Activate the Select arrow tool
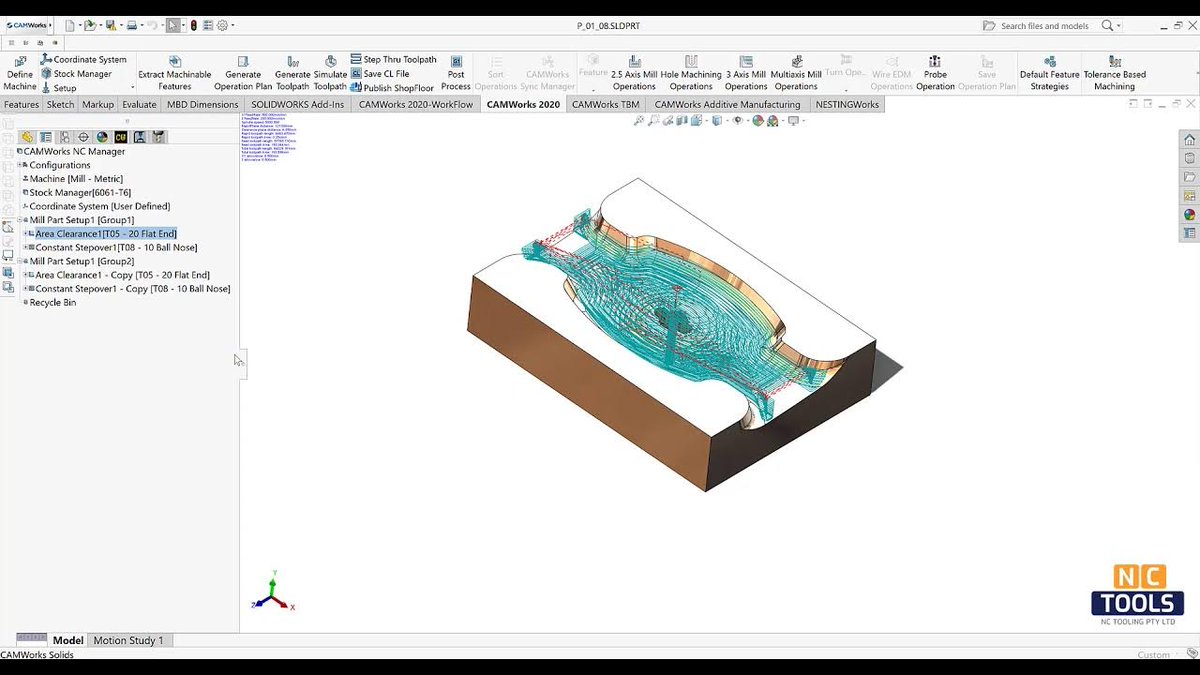The image size is (1200, 675). 173,25
